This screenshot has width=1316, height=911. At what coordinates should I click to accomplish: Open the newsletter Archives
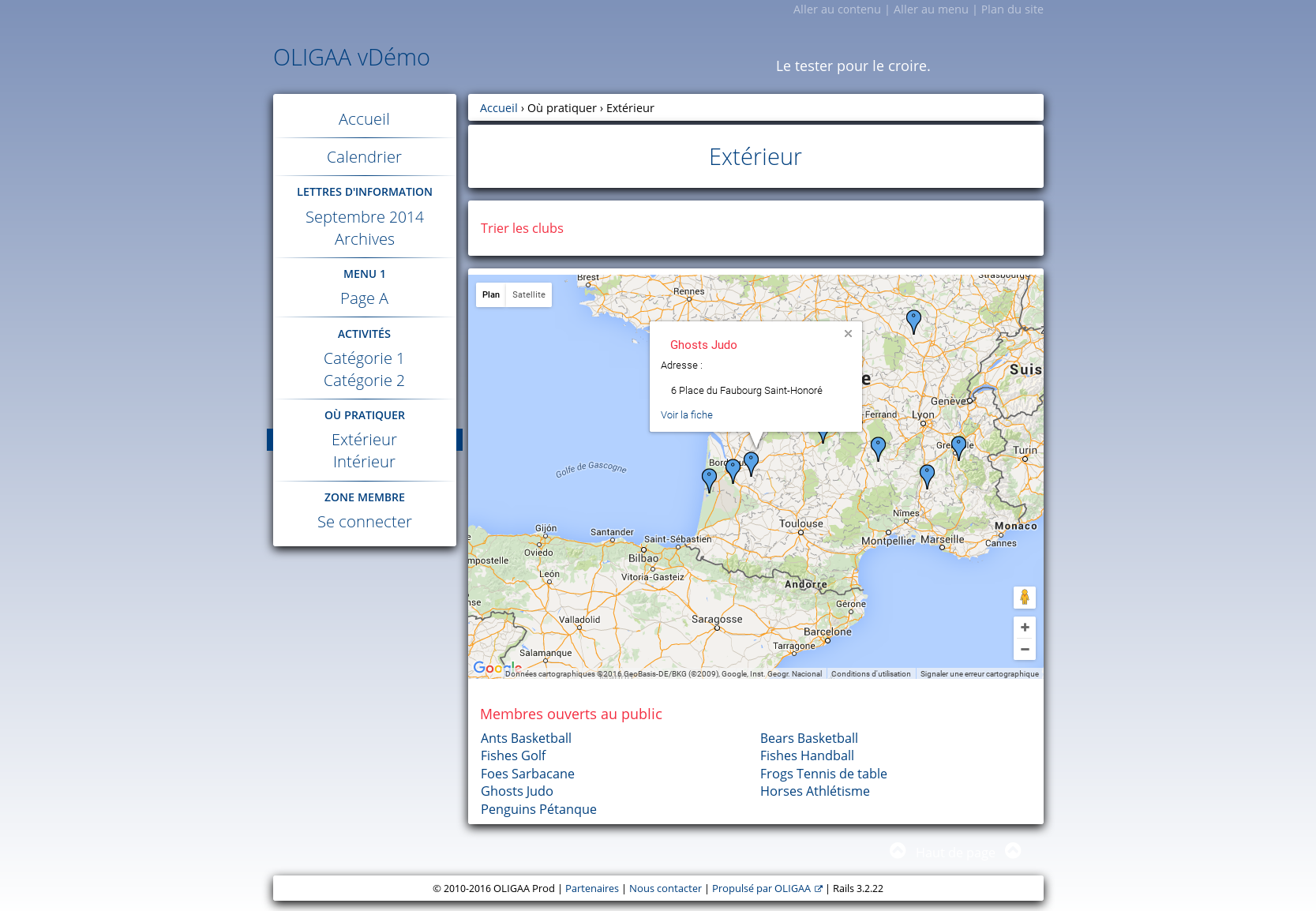pyautogui.click(x=365, y=239)
